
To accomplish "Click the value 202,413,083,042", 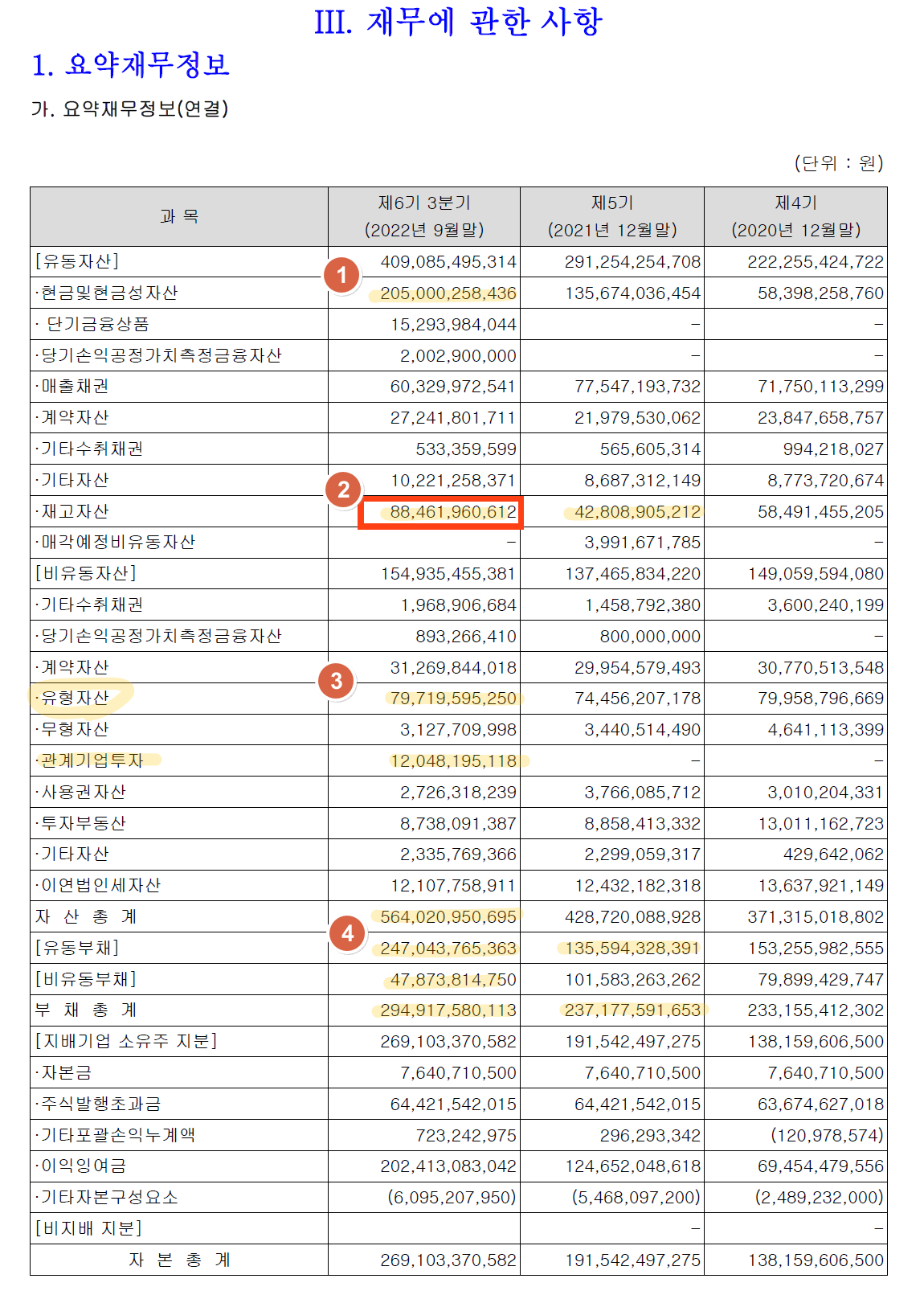I will coord(448,1166).
